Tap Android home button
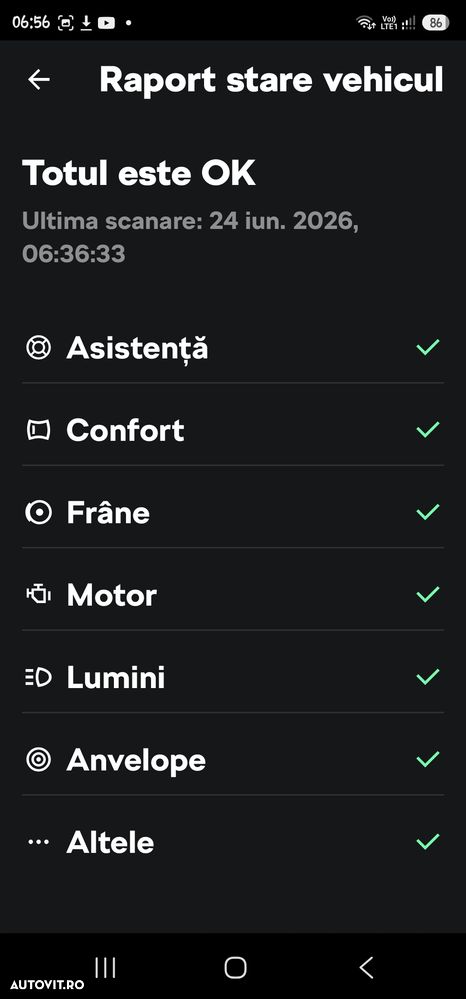 tap(235, 967)
